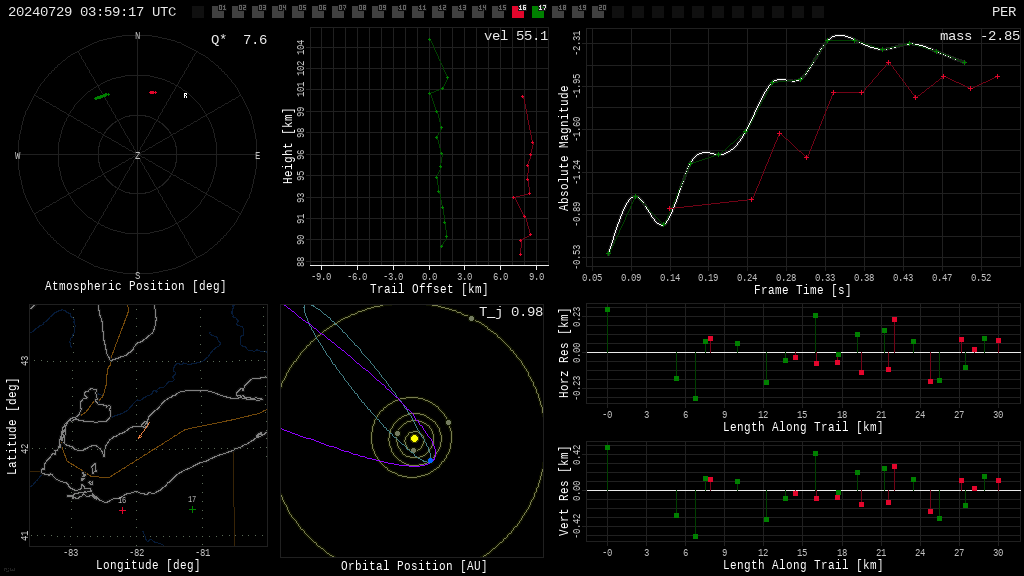
Task: Click station indicator square 19
Action: [578, 12]
